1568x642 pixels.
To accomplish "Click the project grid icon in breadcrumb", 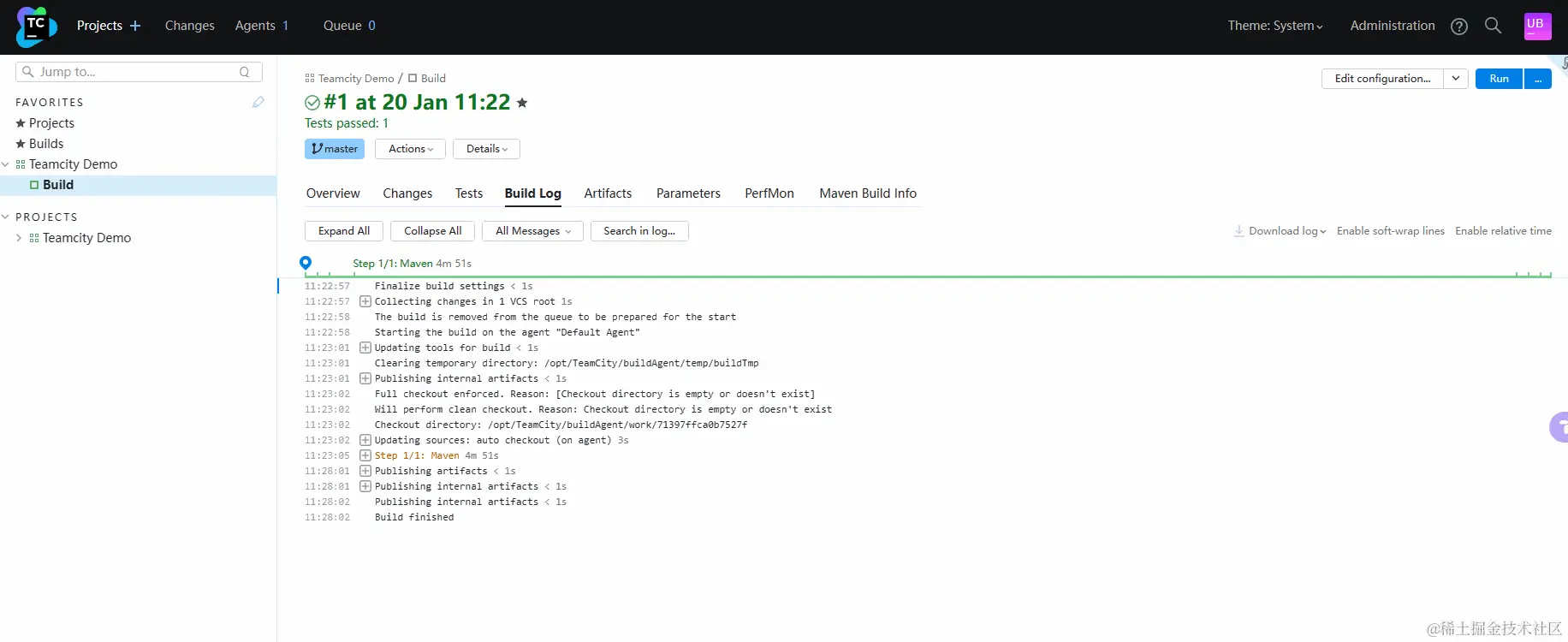I will [x=310, y=78].
